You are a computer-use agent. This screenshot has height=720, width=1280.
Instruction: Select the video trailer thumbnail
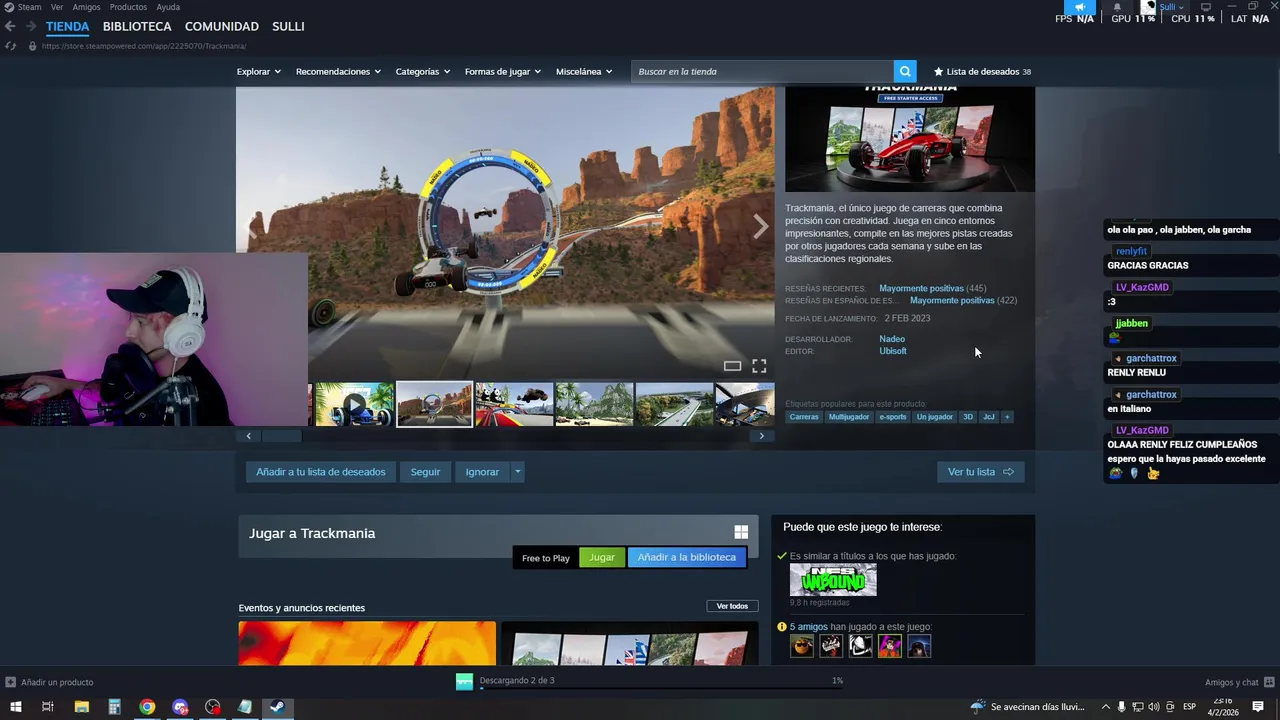point(354,405)
